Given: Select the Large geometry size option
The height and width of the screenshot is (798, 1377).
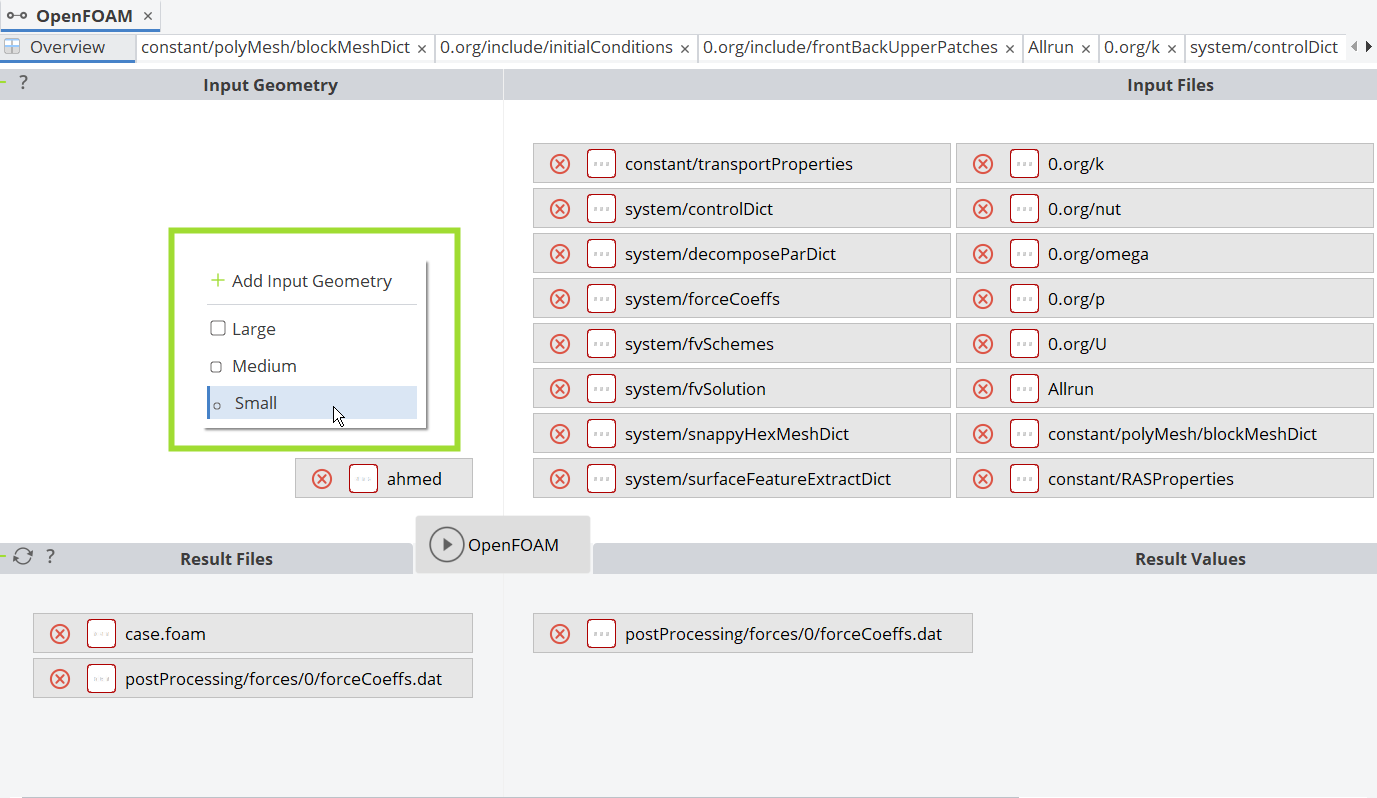Looking at the screenshot, I should [311, 329].
